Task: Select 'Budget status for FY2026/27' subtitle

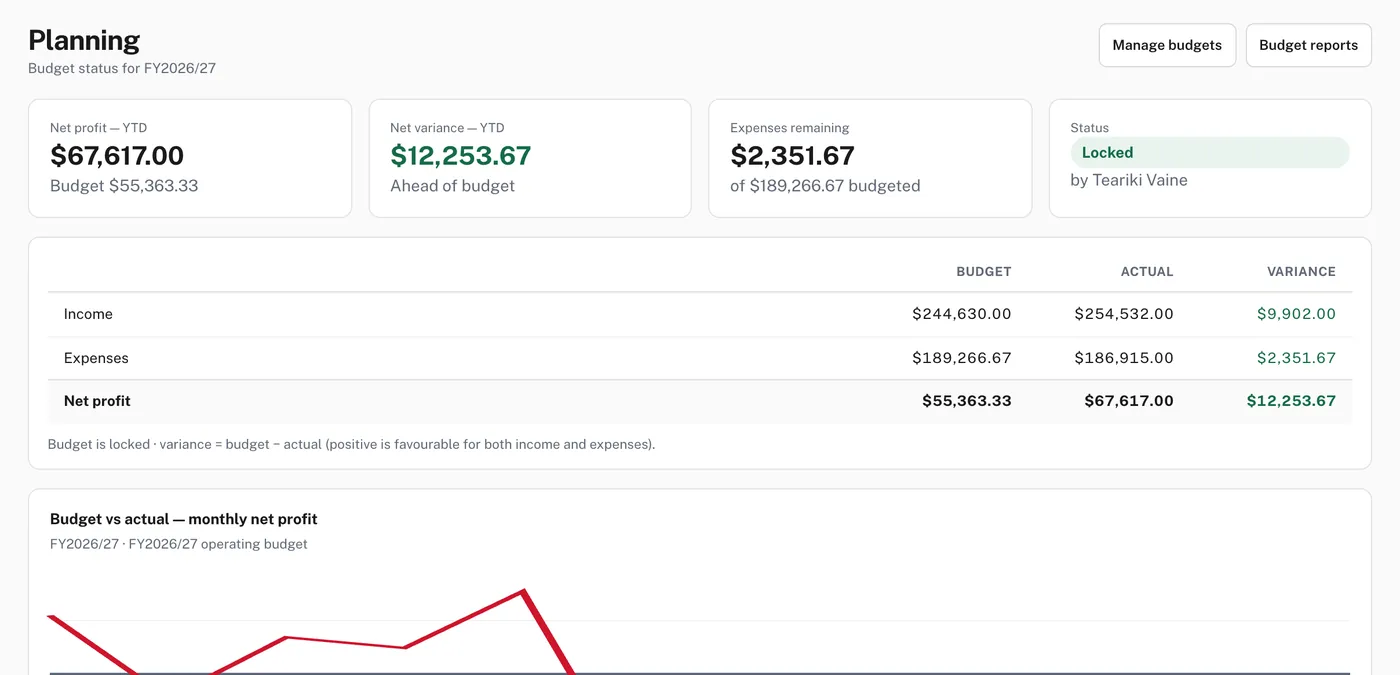Action: (x=122, y=69)
